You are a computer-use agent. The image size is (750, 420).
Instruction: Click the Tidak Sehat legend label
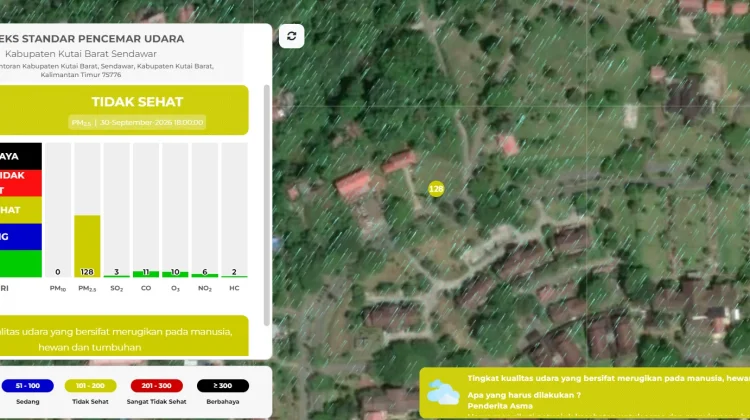pyautogui.click(x=90, y=402)
